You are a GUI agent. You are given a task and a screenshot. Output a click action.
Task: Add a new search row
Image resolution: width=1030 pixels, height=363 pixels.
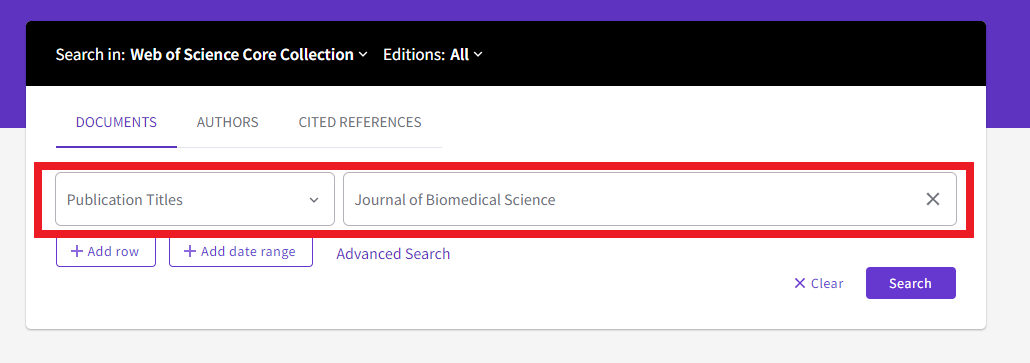pyautogui.click(x=106, y=251)
